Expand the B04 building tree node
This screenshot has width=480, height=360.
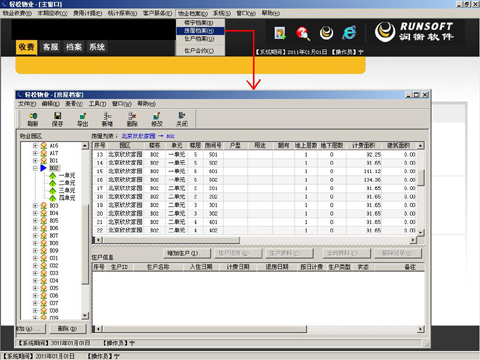click(35, 213)
